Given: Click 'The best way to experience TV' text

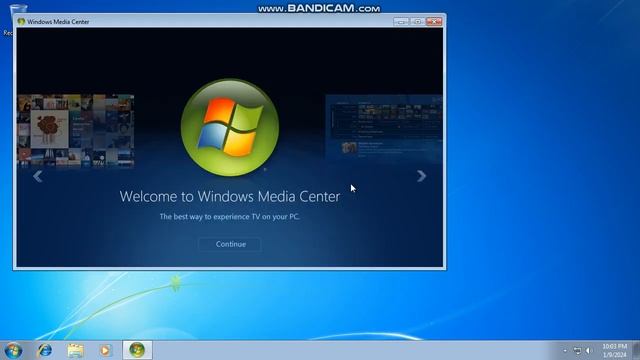Looking at the screenshot, I should click(230, 217).
